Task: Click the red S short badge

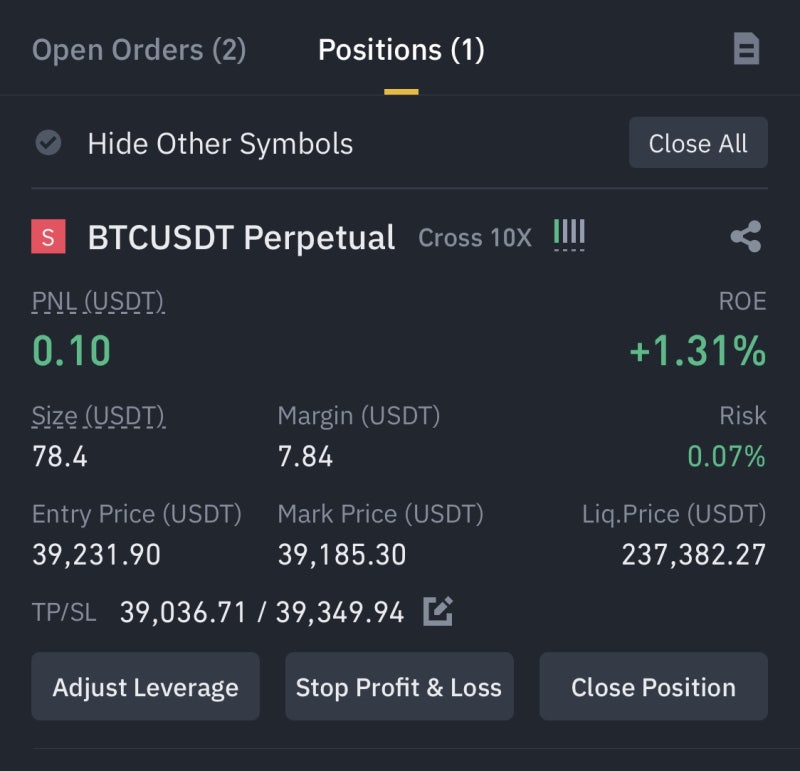Action: [48, 236]
